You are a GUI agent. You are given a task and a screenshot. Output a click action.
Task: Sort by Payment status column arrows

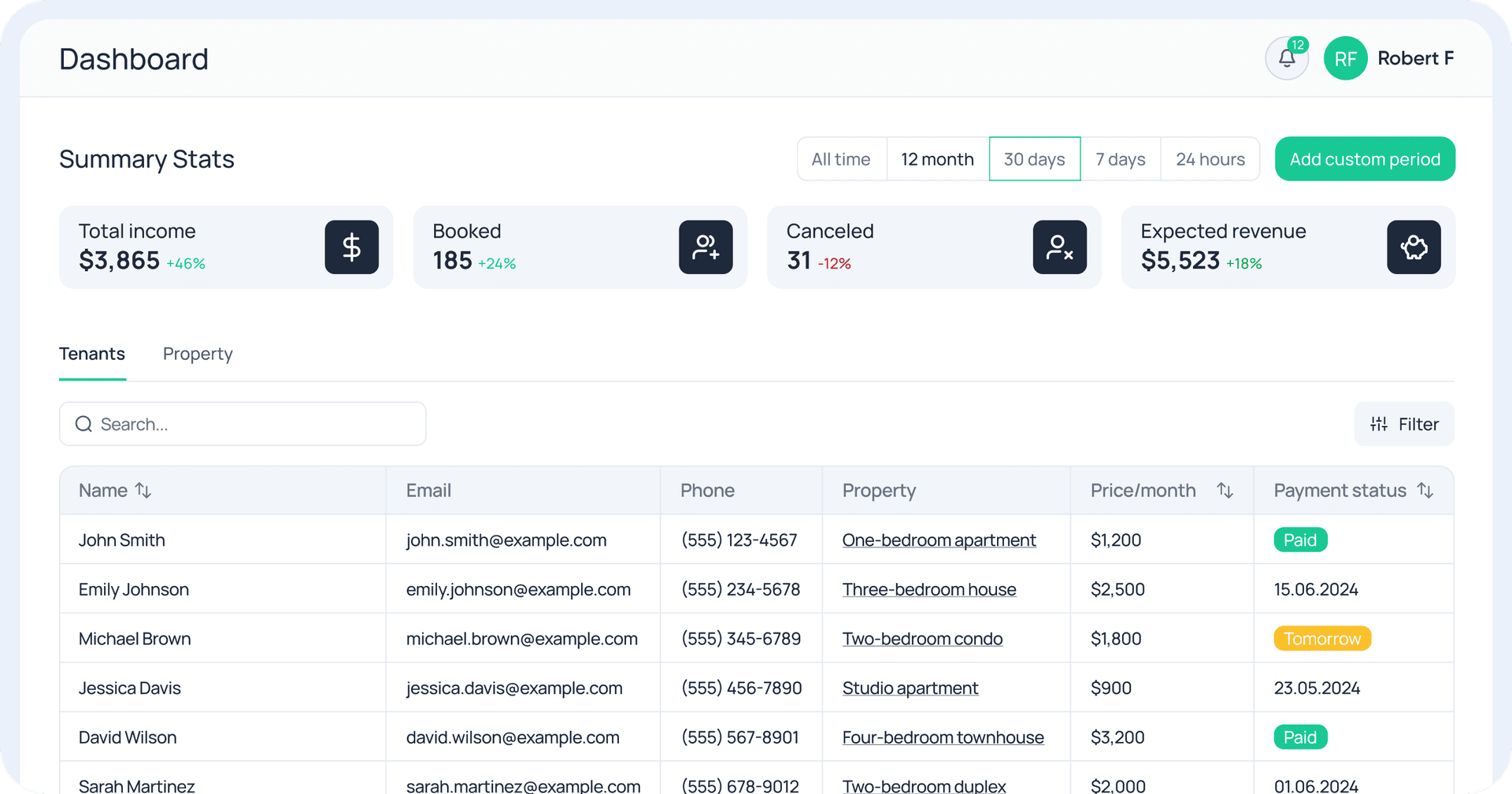(1425, 490)
